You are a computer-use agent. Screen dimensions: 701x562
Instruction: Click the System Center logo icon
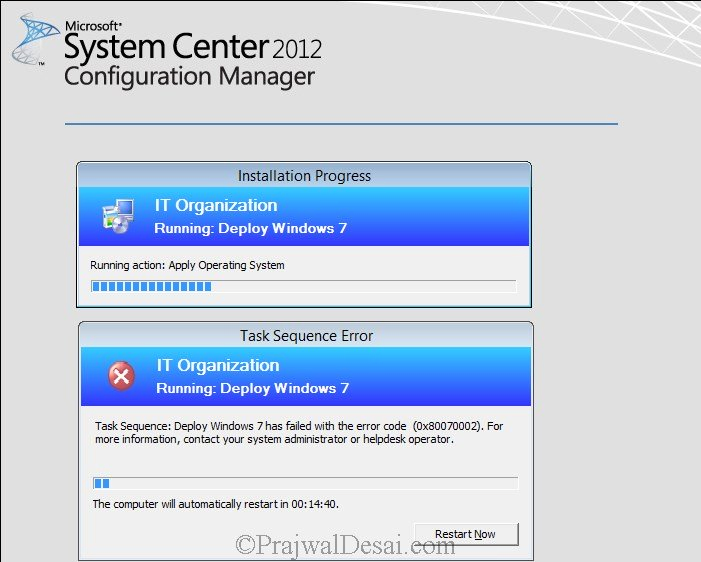[x=35, y=39]
